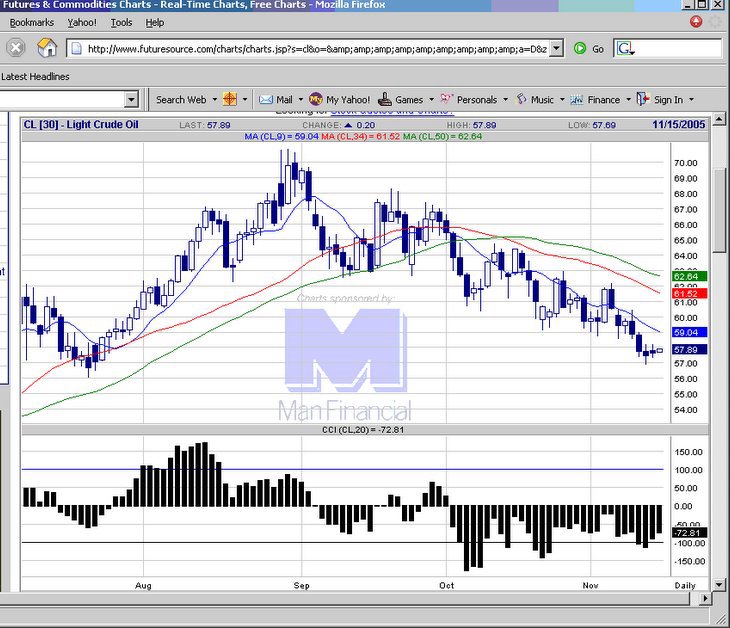Expand the Personals dropdown arrow

[x=506, y=100]
